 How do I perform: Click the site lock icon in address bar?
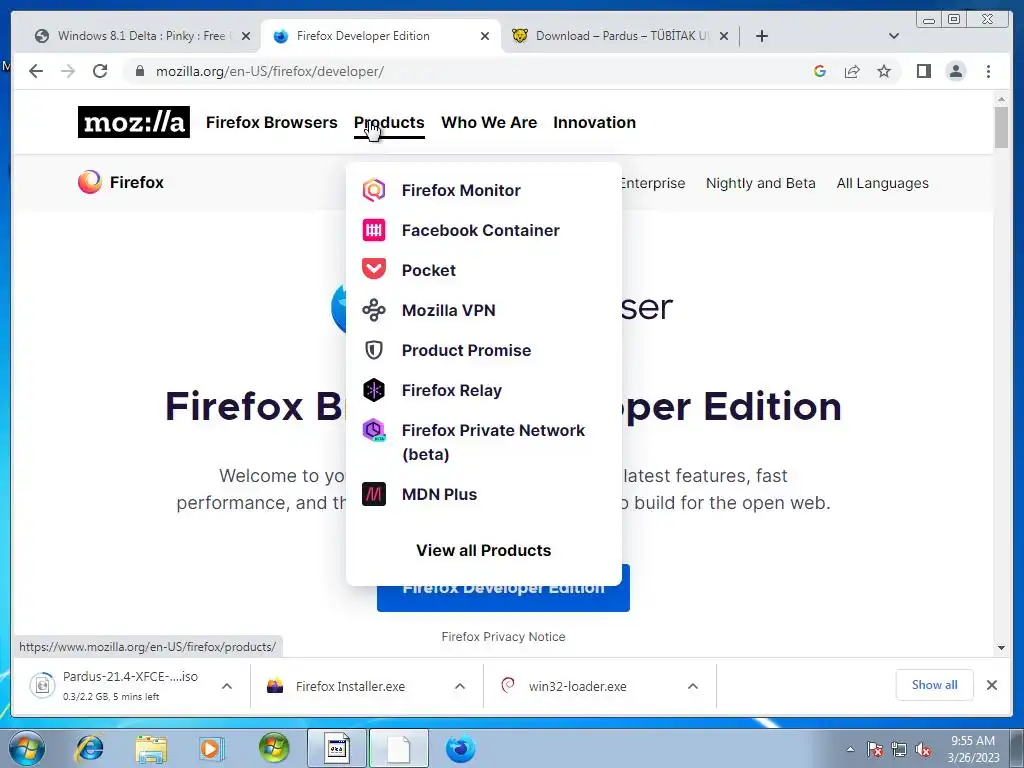[139, 71]
